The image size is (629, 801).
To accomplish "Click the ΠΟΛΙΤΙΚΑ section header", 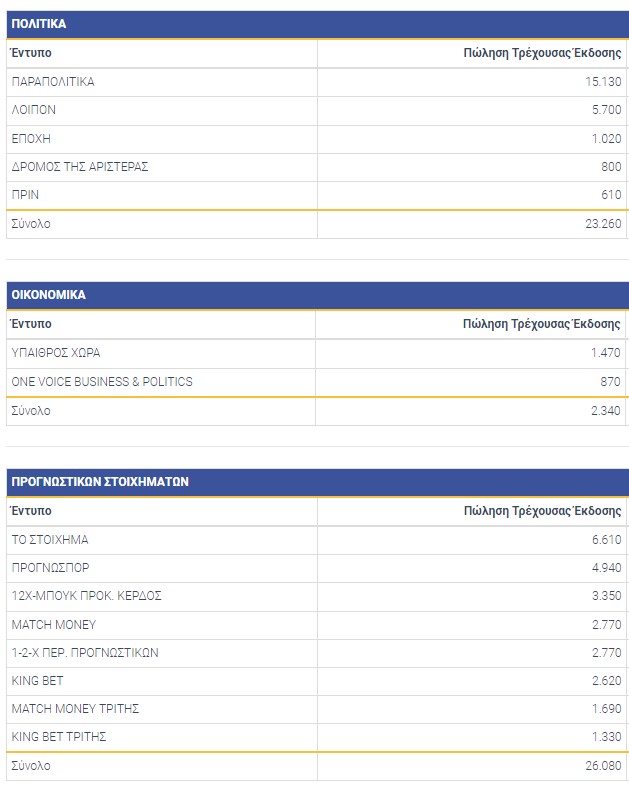I will pos(39,24).
